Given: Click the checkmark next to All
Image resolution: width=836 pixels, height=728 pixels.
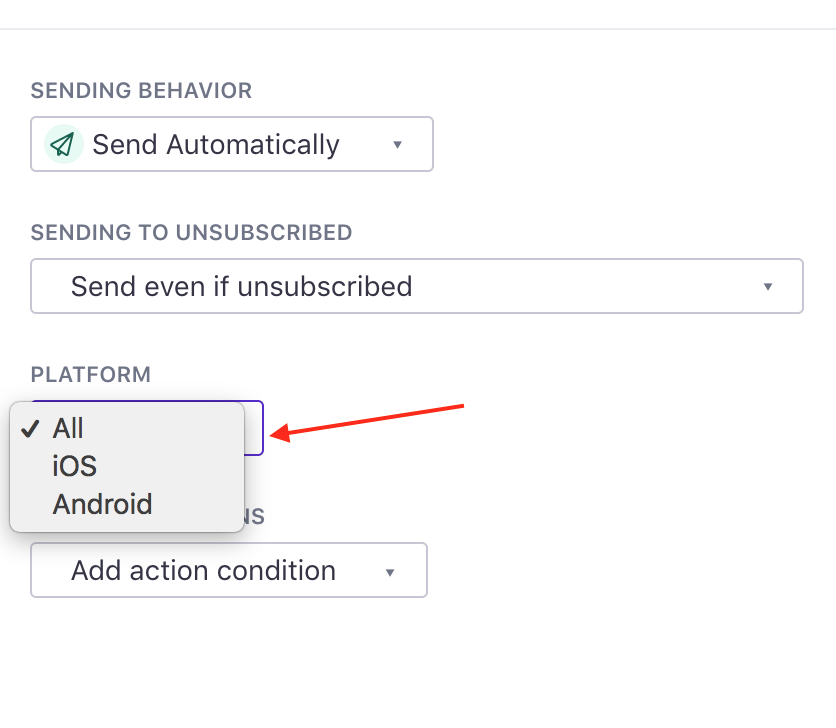Looking at the screenshot, I should tap(30, 428).
